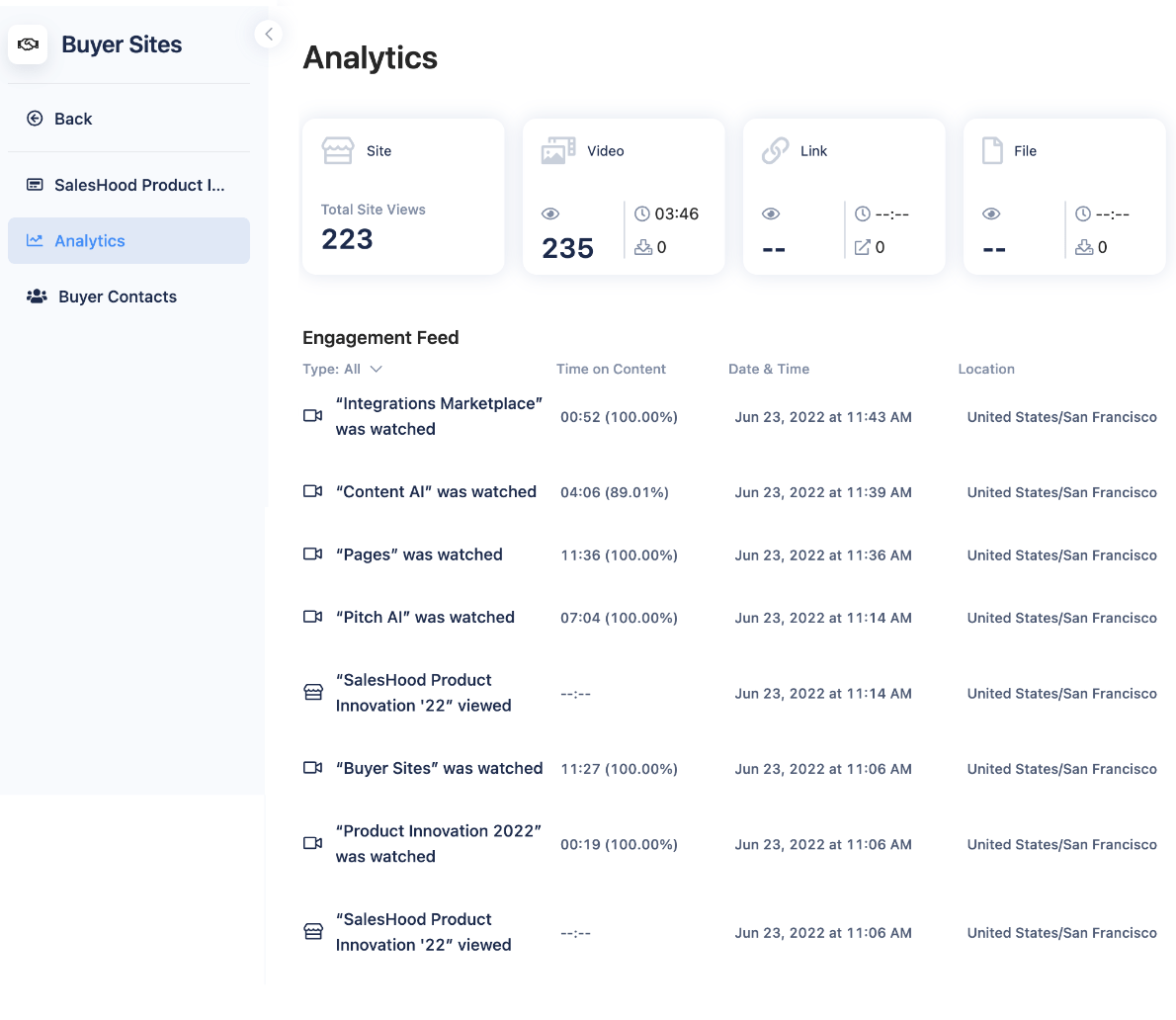Click the 11:36 (100.00%) time value

coord(619,555)
